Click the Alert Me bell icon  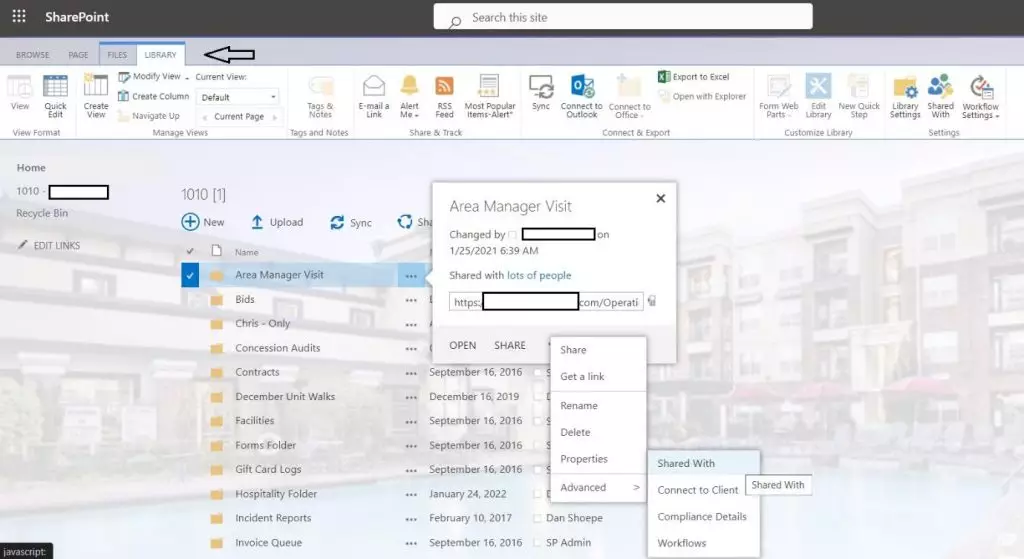409,87
